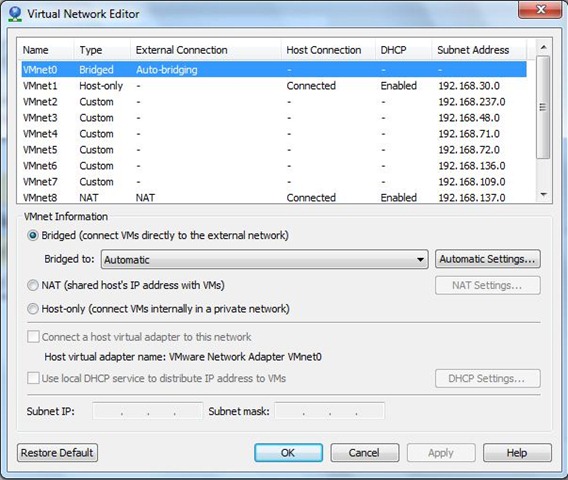Click the scroll down arrow of network list
The height and width of the screenshot is (480, 568).
(543, 195)
